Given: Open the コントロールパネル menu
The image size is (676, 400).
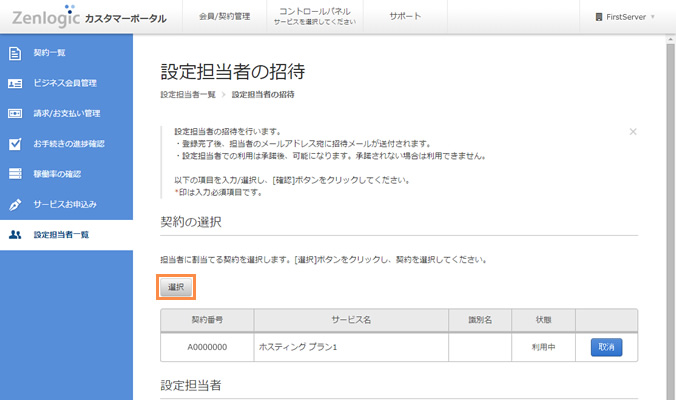Looking at the screenshot, I should point(315,16).
